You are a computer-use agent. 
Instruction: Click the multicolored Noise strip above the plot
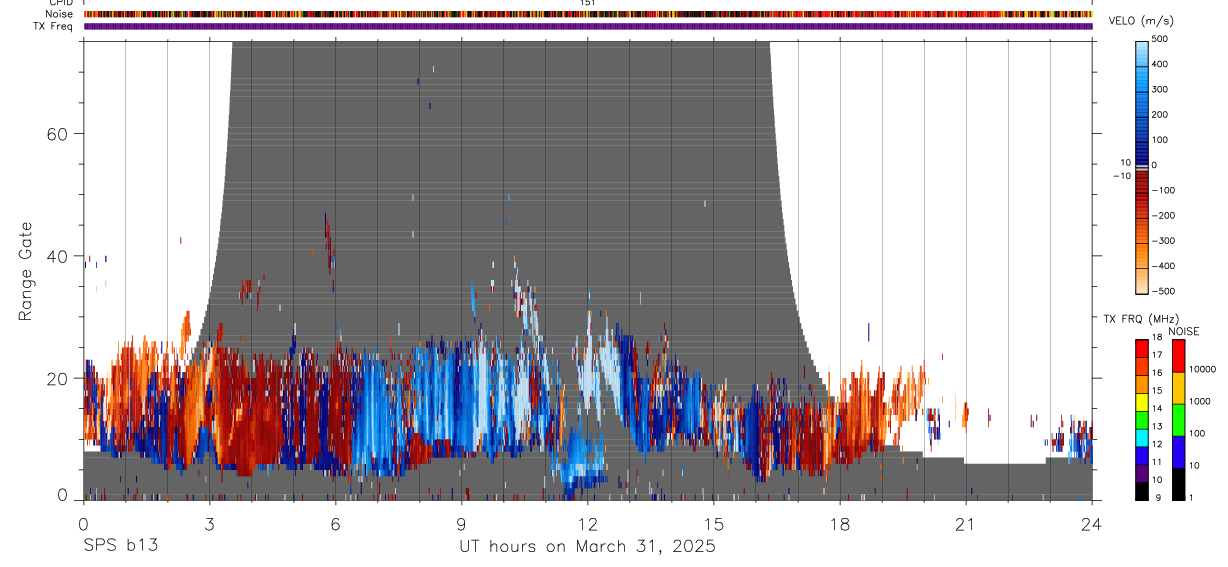tap(587, 14)
